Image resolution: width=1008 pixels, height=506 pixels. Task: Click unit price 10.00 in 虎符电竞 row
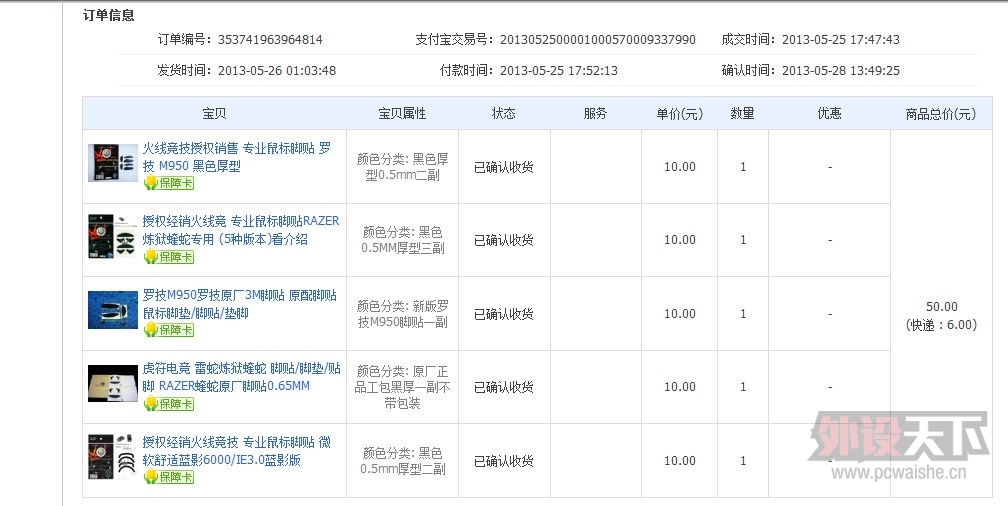click(680, 387)
